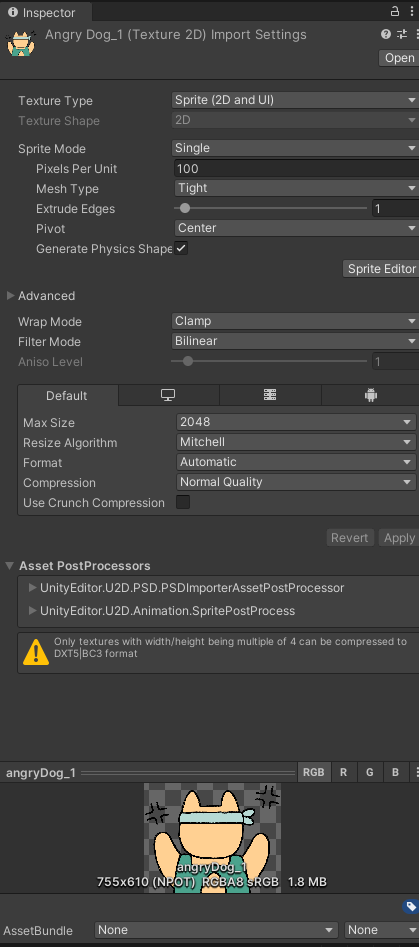Screen dimensions: 419x947
Task: Open the Texture Type dropdown
Action: point(295,100)
